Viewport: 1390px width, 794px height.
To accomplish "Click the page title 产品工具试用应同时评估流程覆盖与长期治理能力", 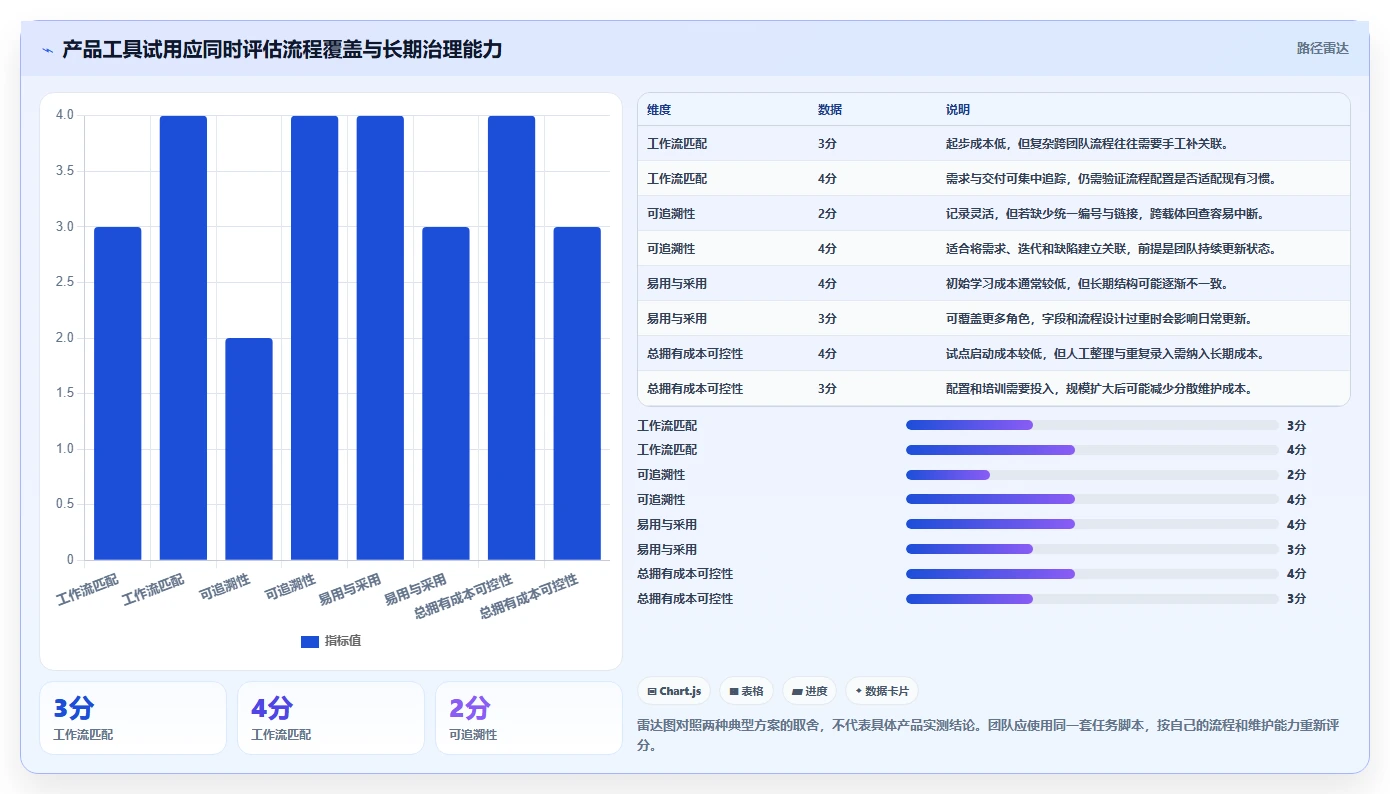I will point(282,49).
